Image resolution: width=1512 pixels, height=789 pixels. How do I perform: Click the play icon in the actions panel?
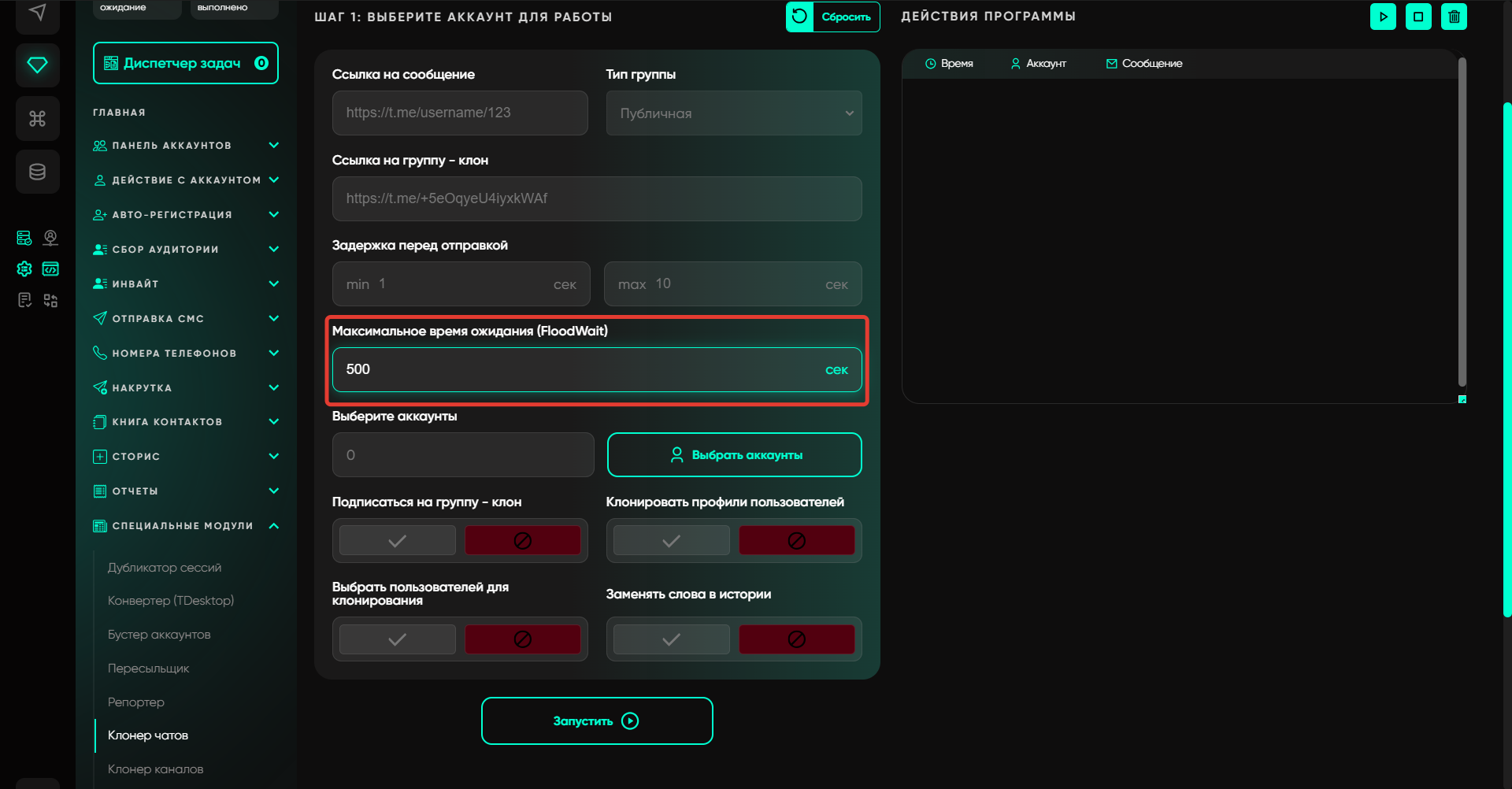coord(1383,17)
